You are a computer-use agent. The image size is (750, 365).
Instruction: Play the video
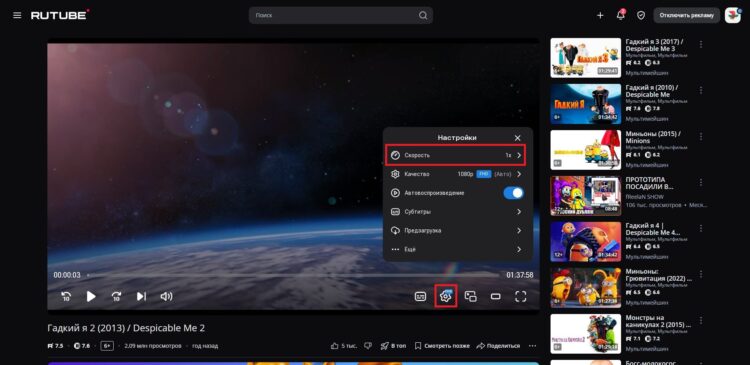(x=91, y=297)
